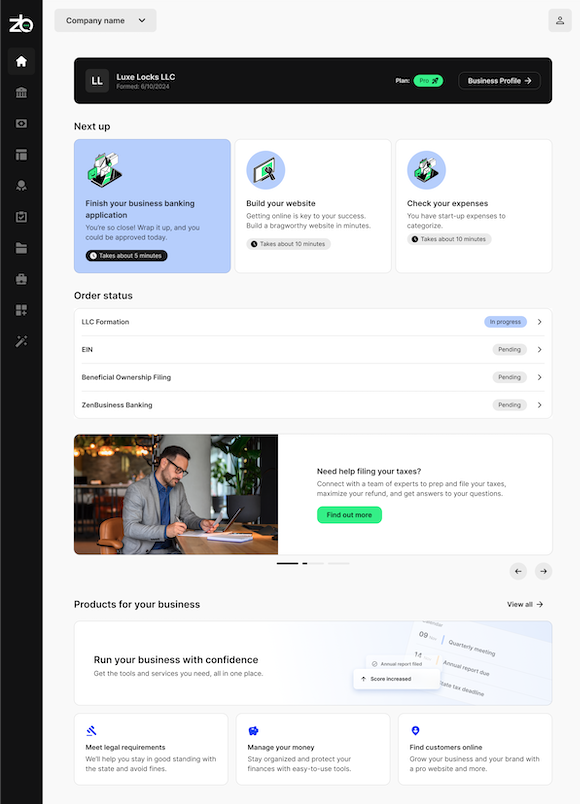The height and width of the screenshot is (804, 580).
Task: Click the Build your website illustration icon
Action: (266, 170)
